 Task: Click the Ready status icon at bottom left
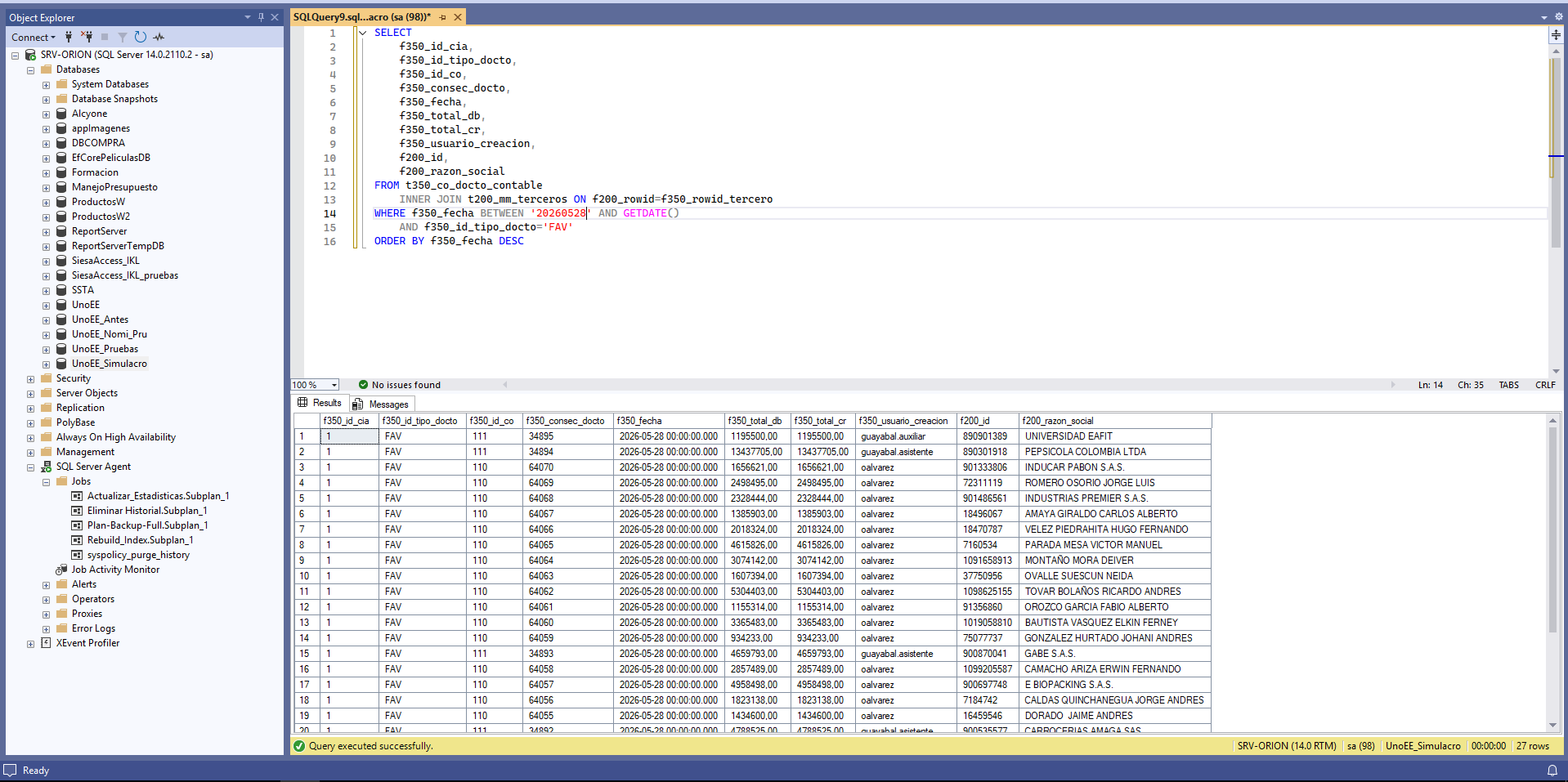tap(10, 771)
